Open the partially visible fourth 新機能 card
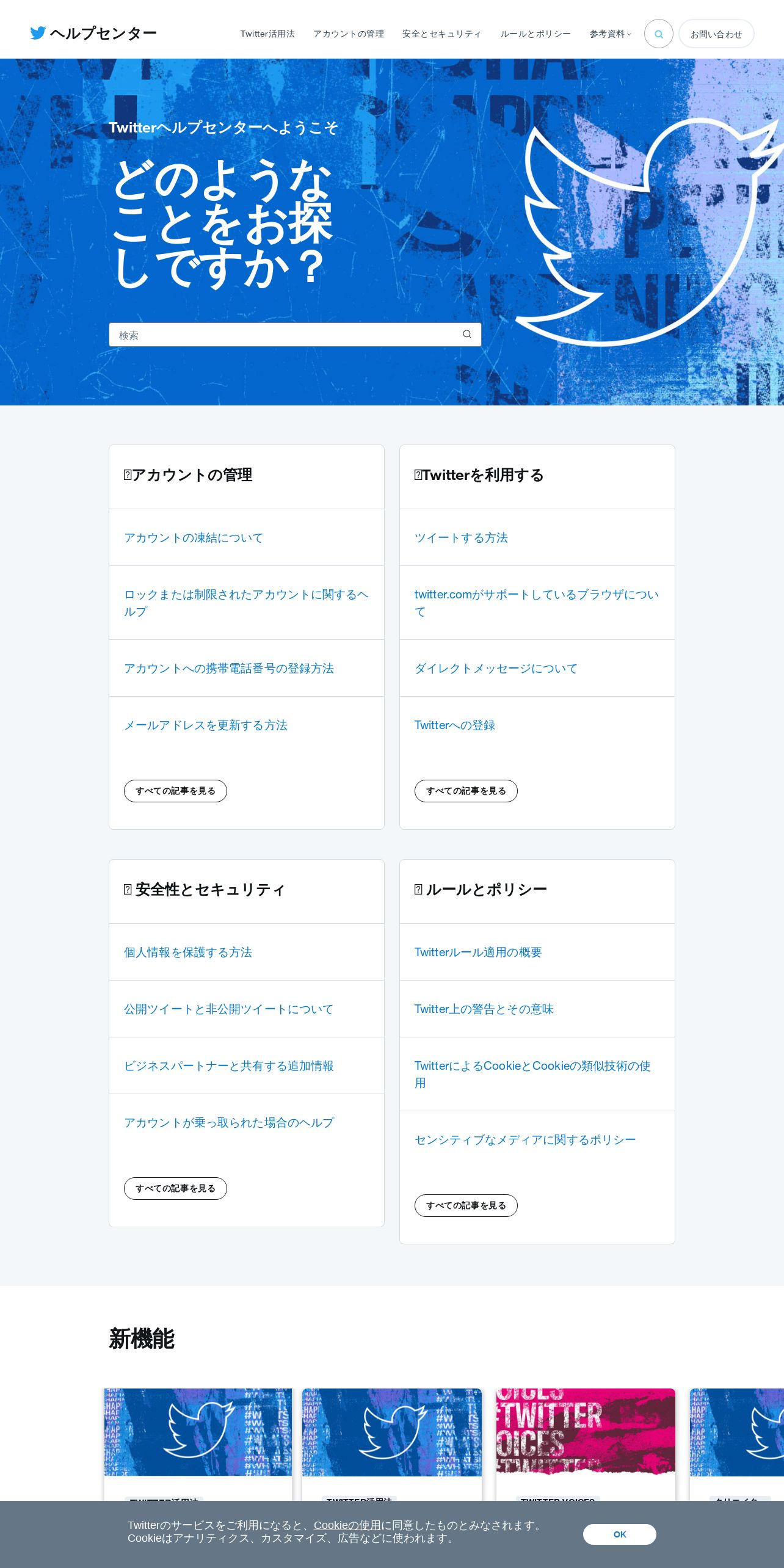784x1568 pixels. click(737, 1432)
